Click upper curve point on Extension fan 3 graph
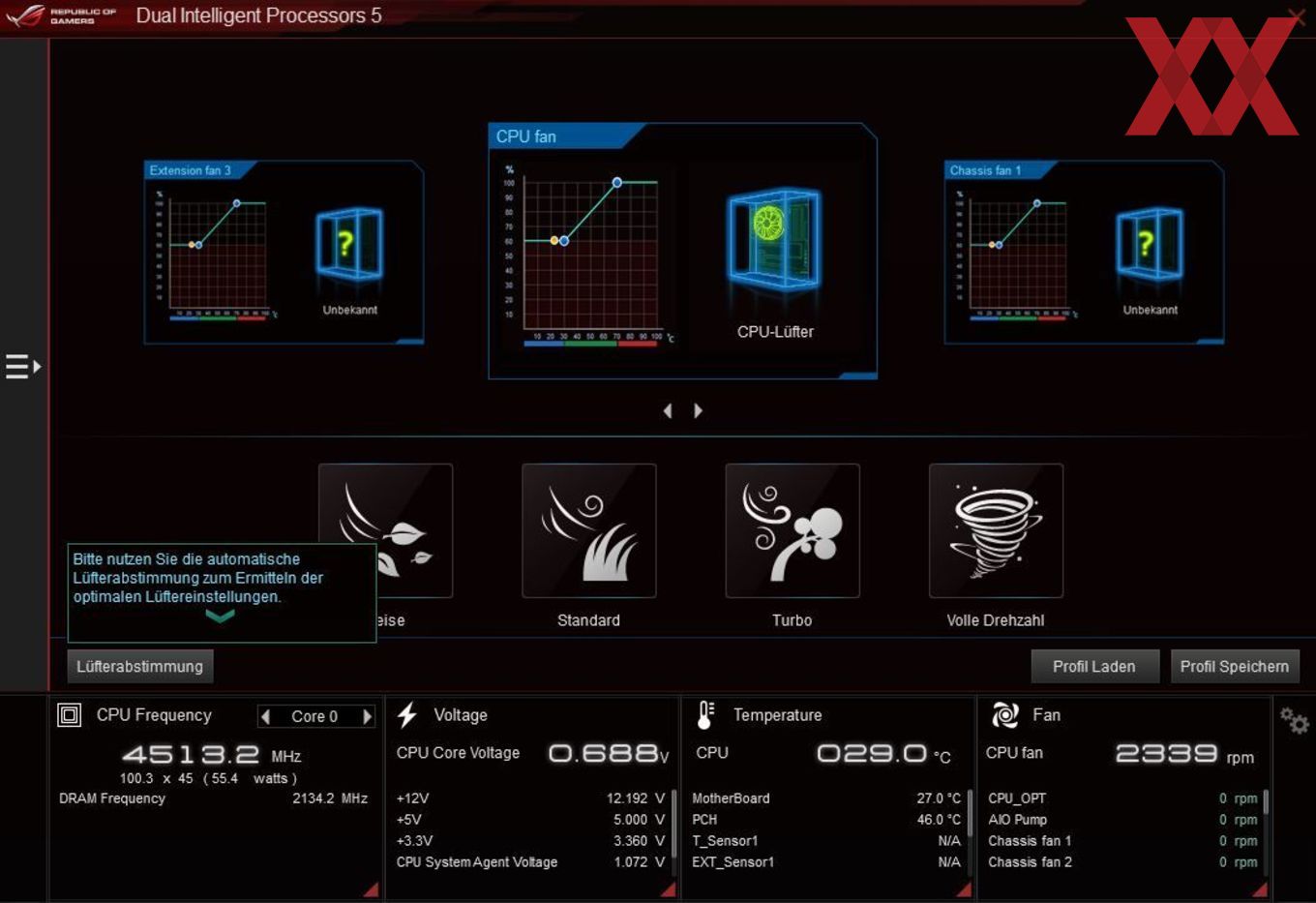This screenshot has width=1316, height=903. click(x=236, y=203)
